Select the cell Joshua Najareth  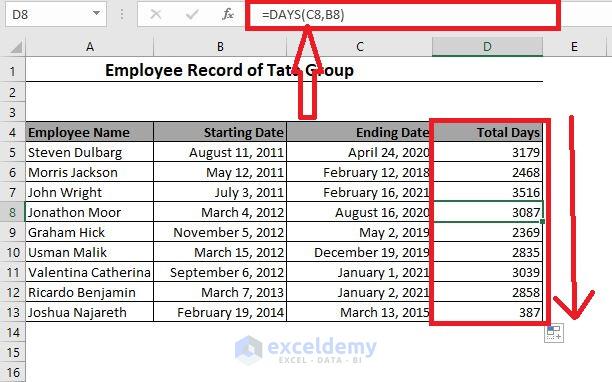tap(90, 313)
